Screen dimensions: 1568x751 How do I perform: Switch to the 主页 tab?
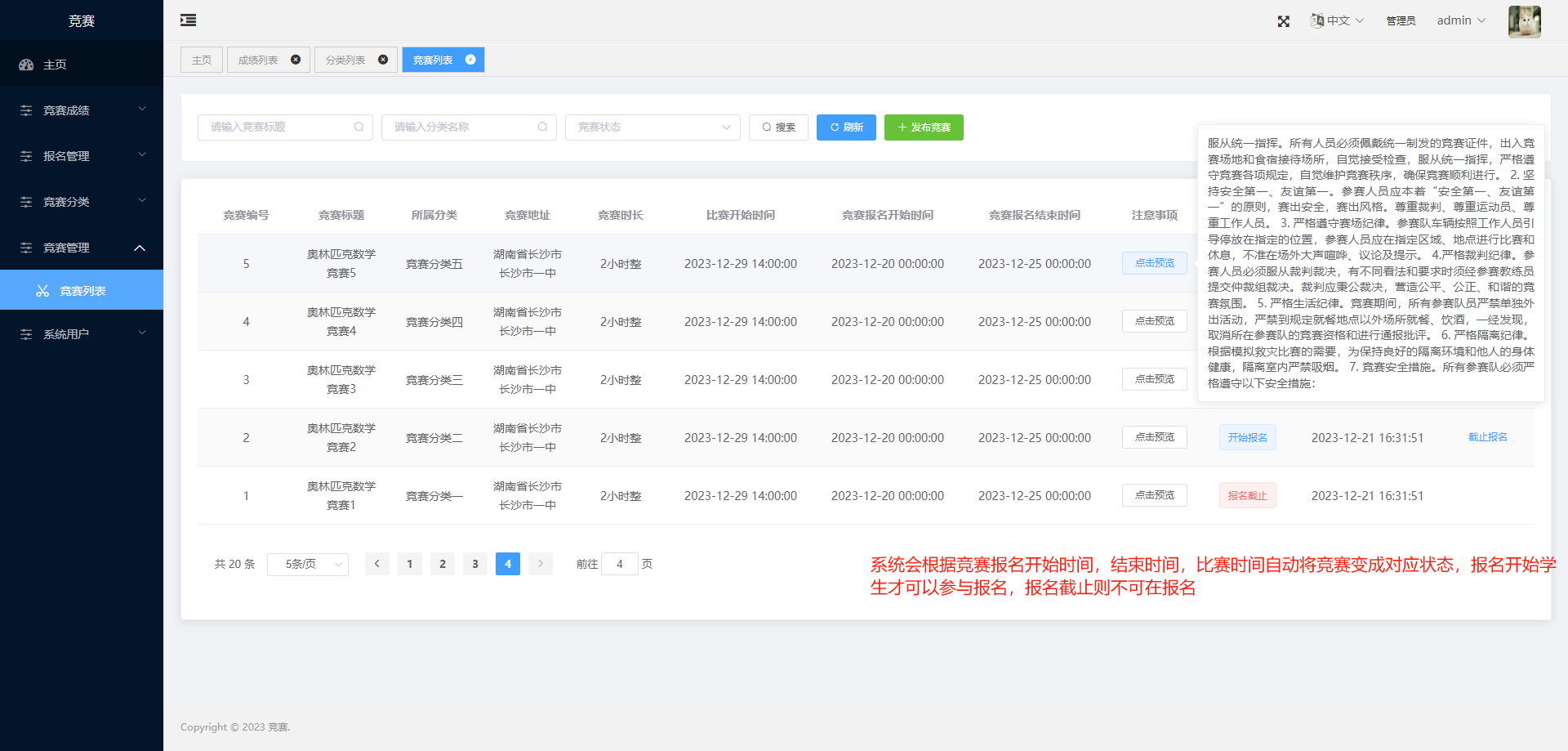(x=202, y=60)
